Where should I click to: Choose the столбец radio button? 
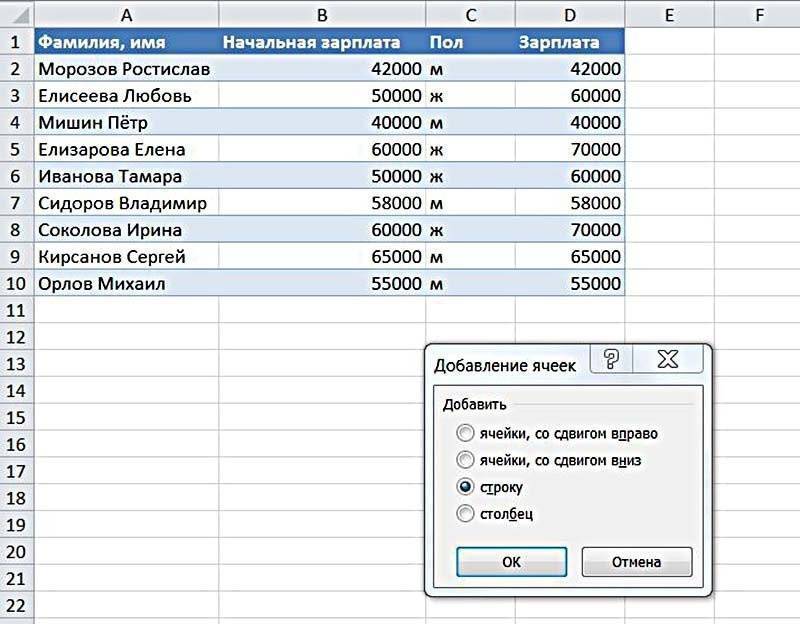click(465, 514)
